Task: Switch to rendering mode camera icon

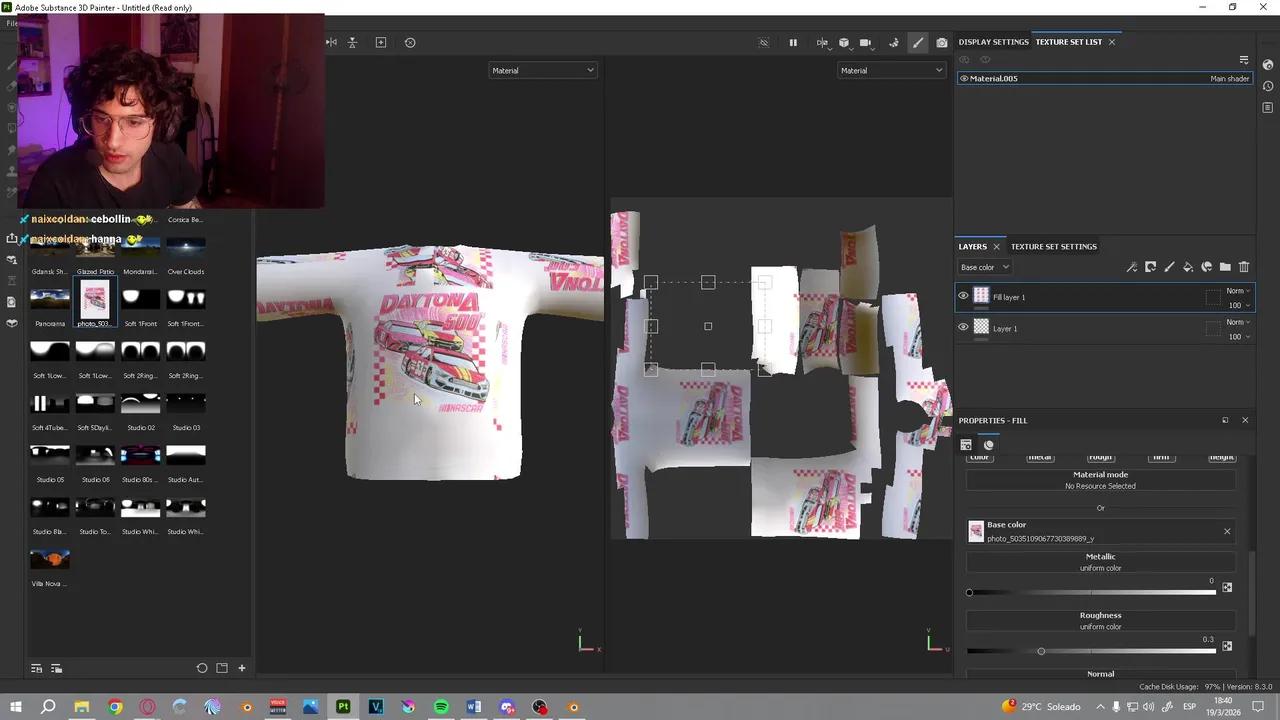Action: [941, 42]
